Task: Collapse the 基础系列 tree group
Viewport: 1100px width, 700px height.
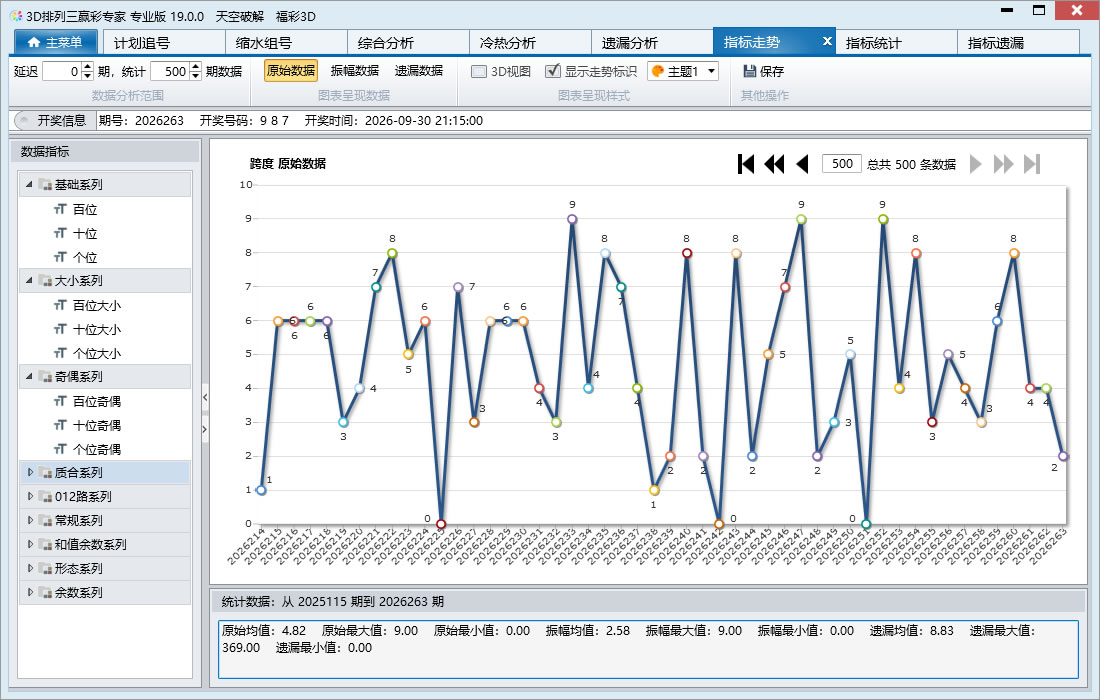Action: (29, 184)
